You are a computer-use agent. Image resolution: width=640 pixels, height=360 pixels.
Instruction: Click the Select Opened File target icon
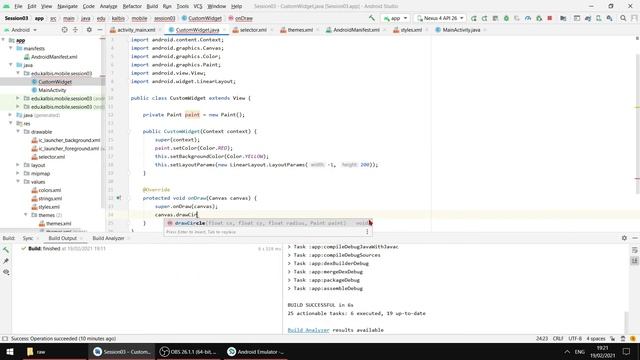pos(64,30)
